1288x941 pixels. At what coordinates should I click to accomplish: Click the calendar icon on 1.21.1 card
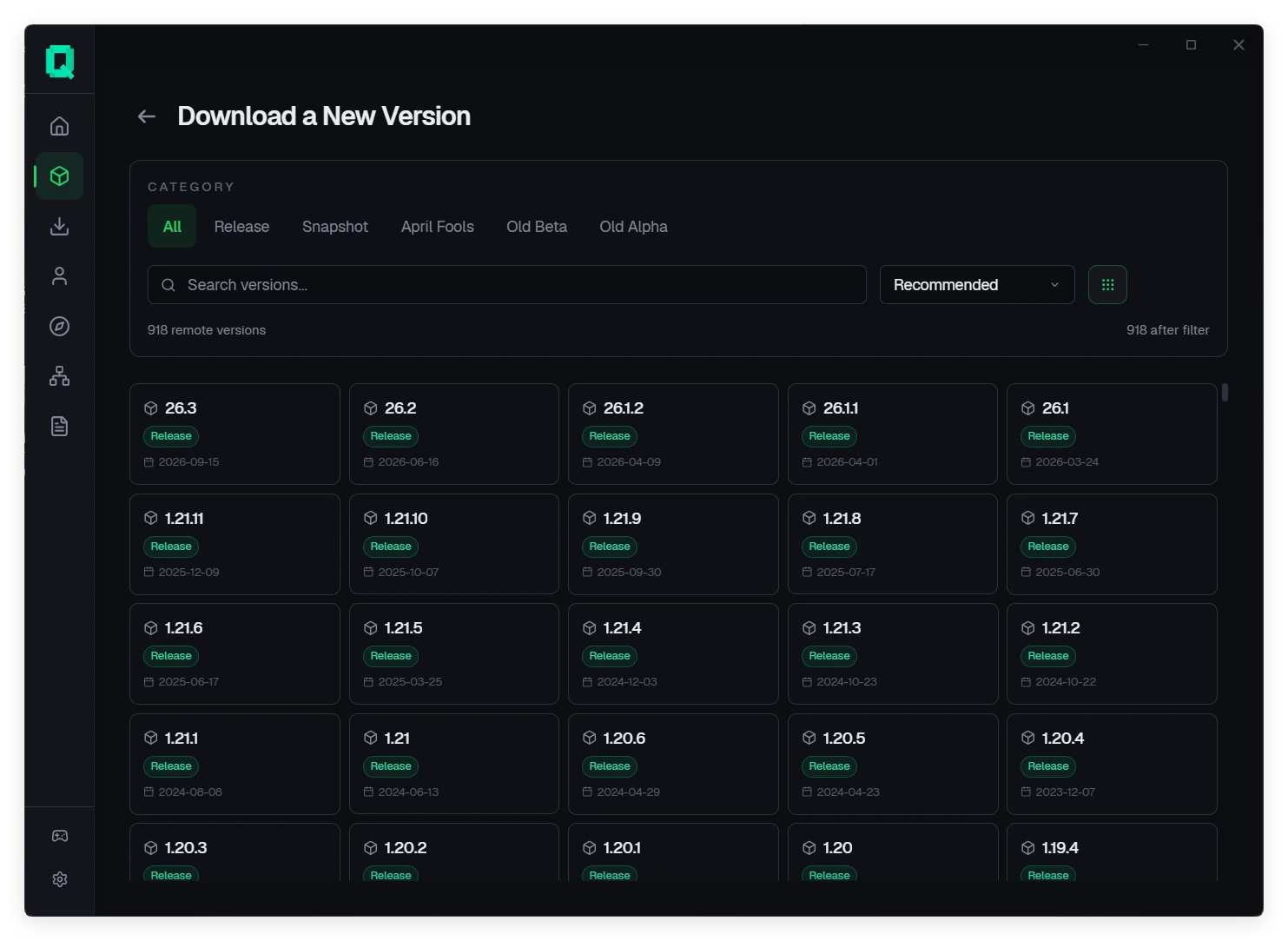(x=149, y=792)
